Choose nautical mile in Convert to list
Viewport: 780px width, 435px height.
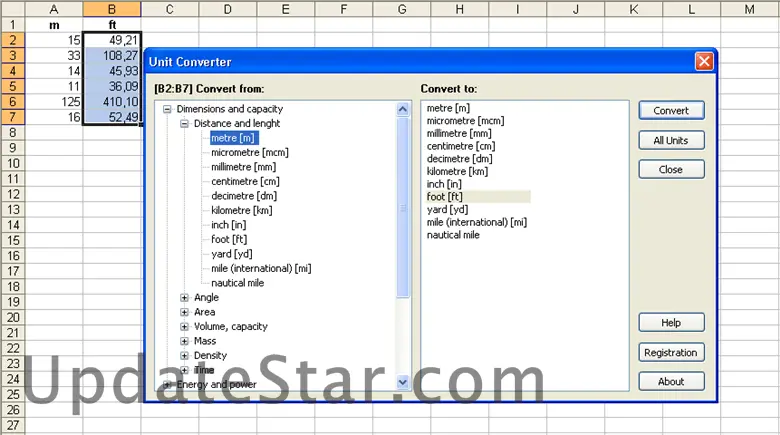(x=453, y=235)
